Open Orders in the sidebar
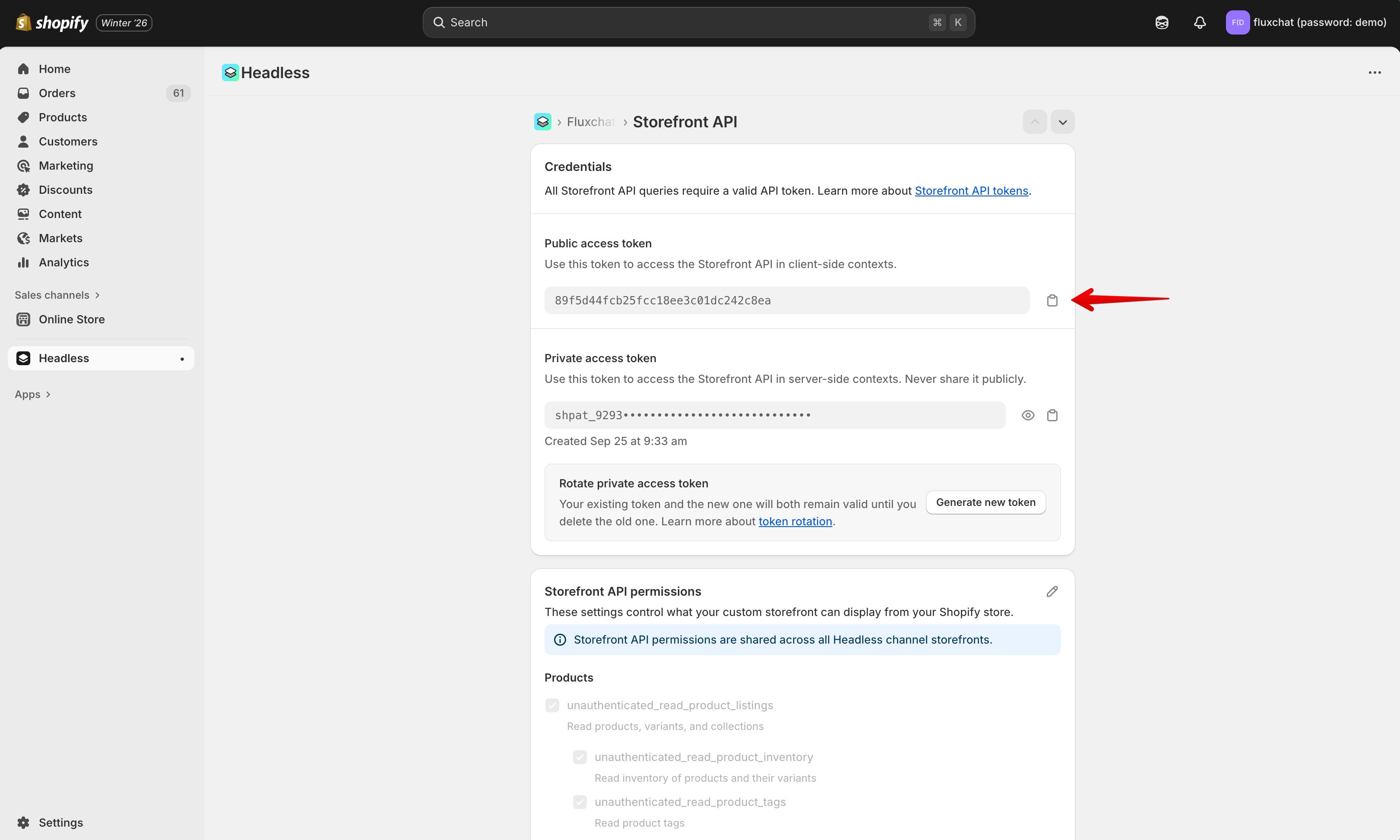The image size is (1400, 840). point(57,93)
